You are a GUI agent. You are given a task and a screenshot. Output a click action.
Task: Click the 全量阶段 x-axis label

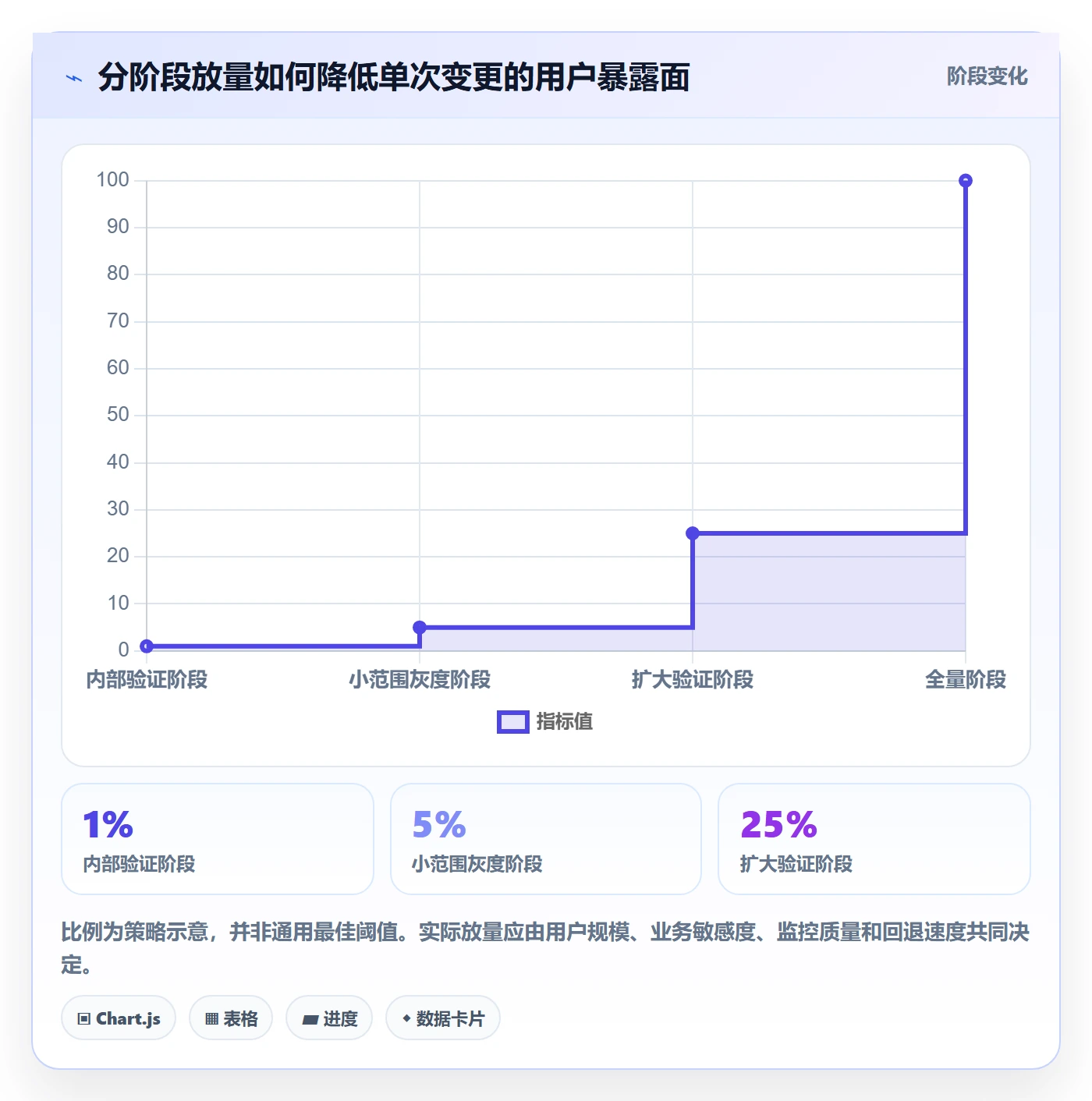point(966,680)
